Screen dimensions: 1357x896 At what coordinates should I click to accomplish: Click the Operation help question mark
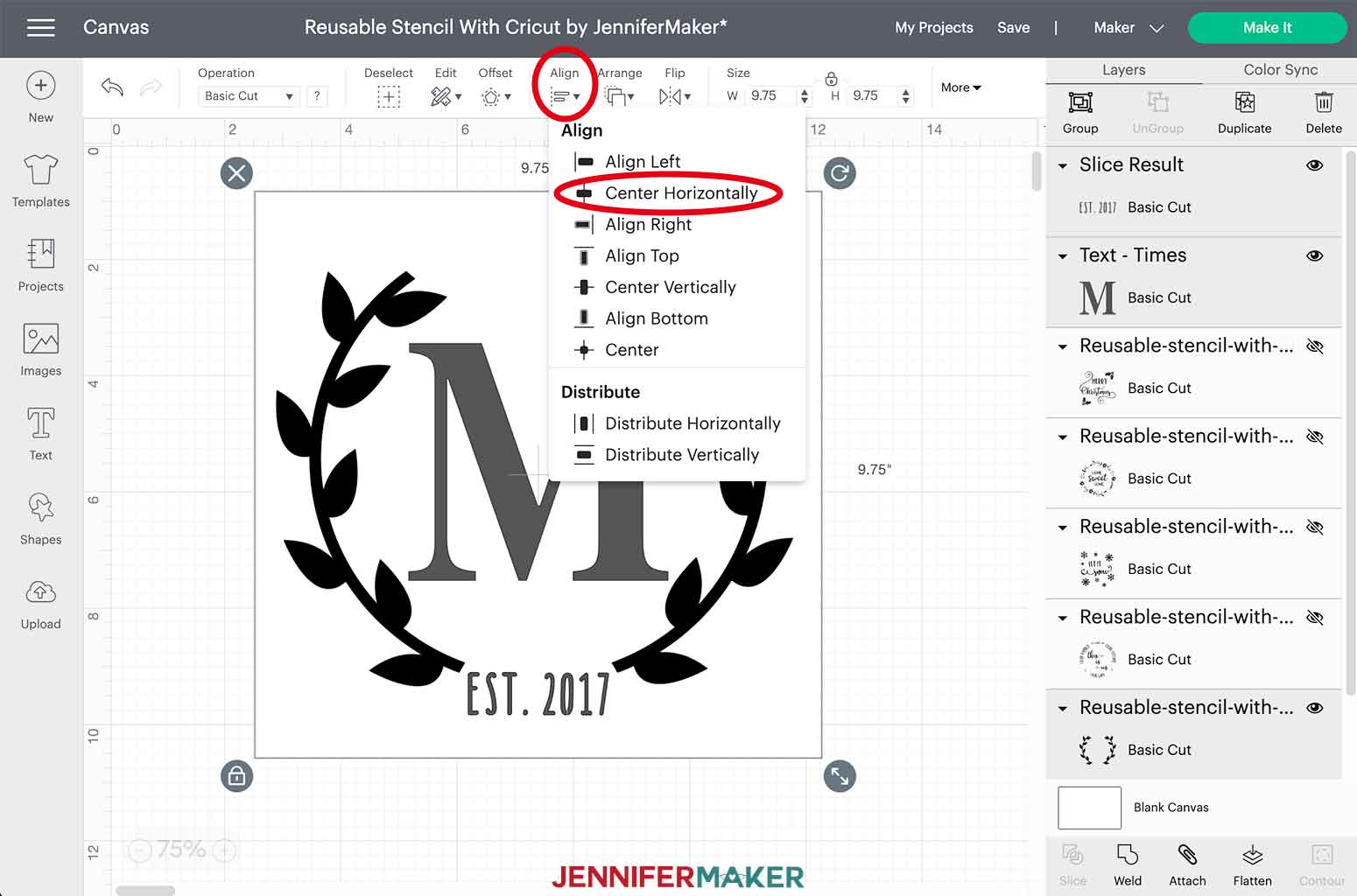click(317, 96)
